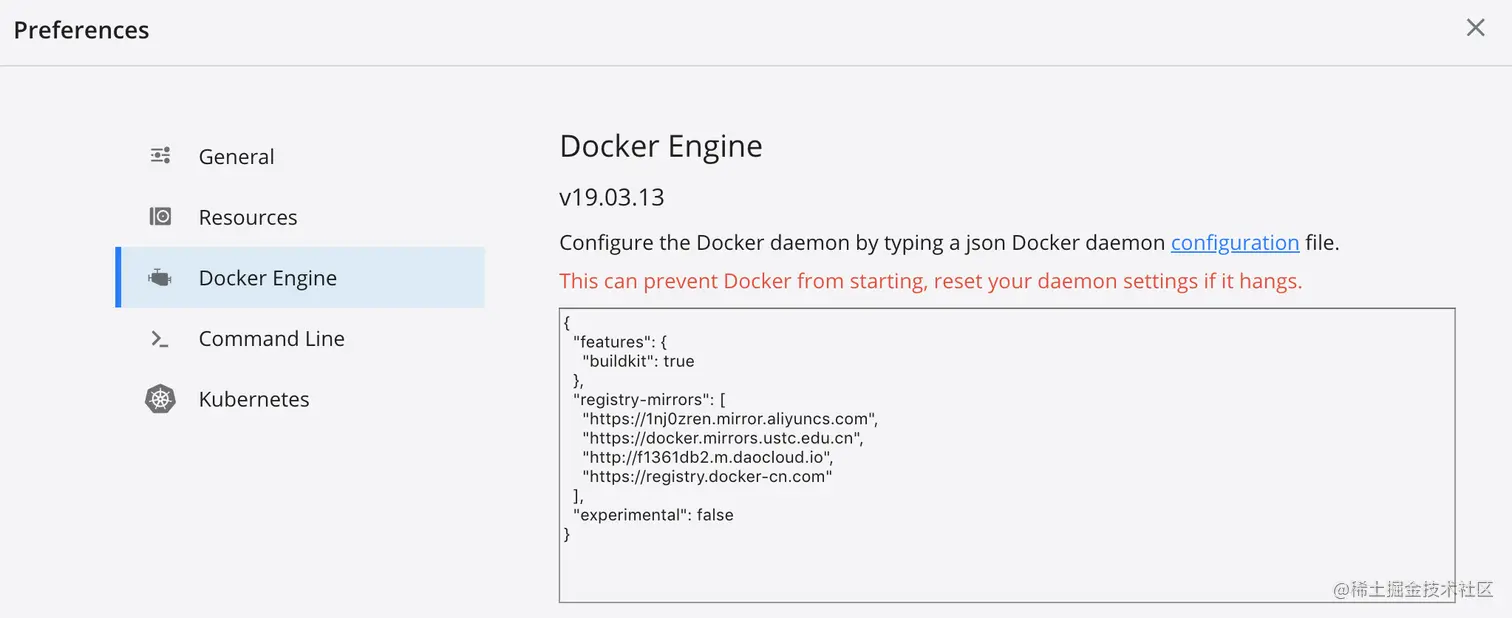This screenshot has width=1512, height=618.
Task: Open the General preferences tab
Action: tap(236, 157)
